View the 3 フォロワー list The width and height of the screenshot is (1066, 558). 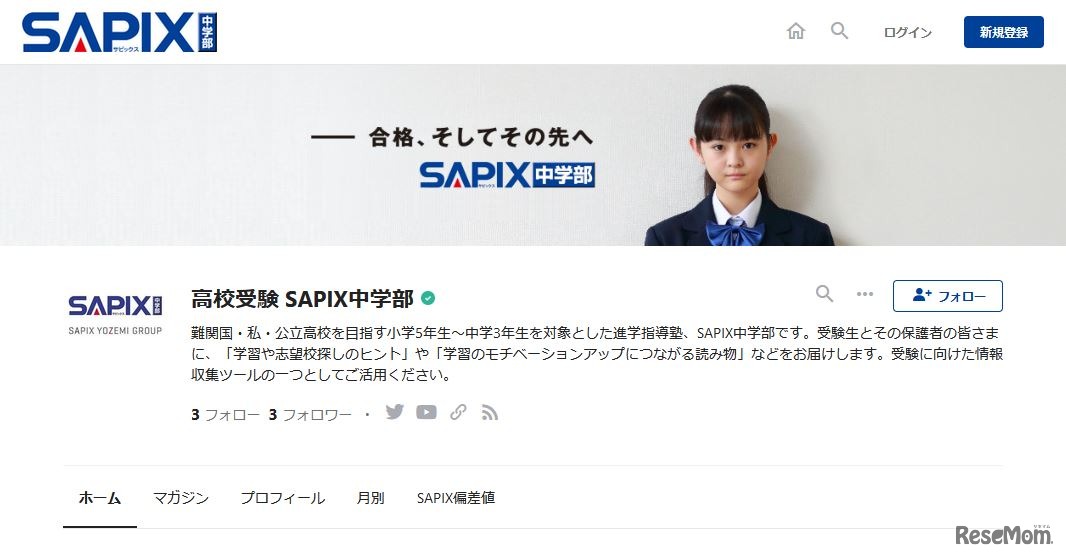point(310,415)
